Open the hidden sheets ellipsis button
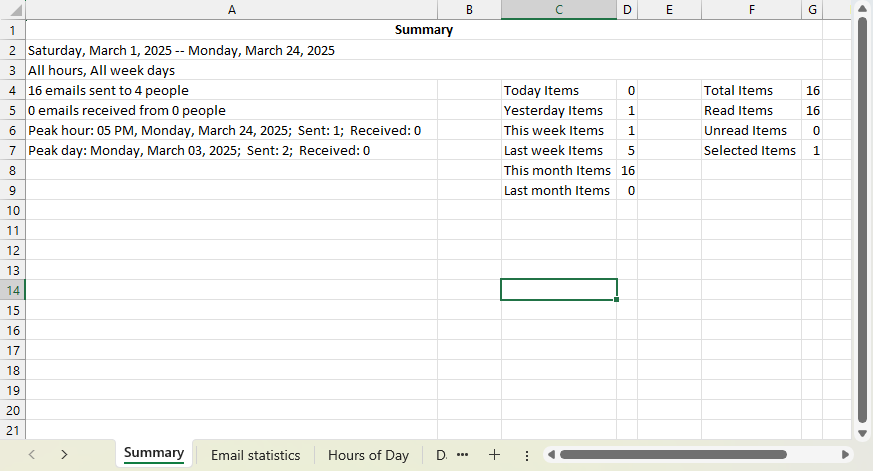 pyautogui.click(x=462, y=454)
